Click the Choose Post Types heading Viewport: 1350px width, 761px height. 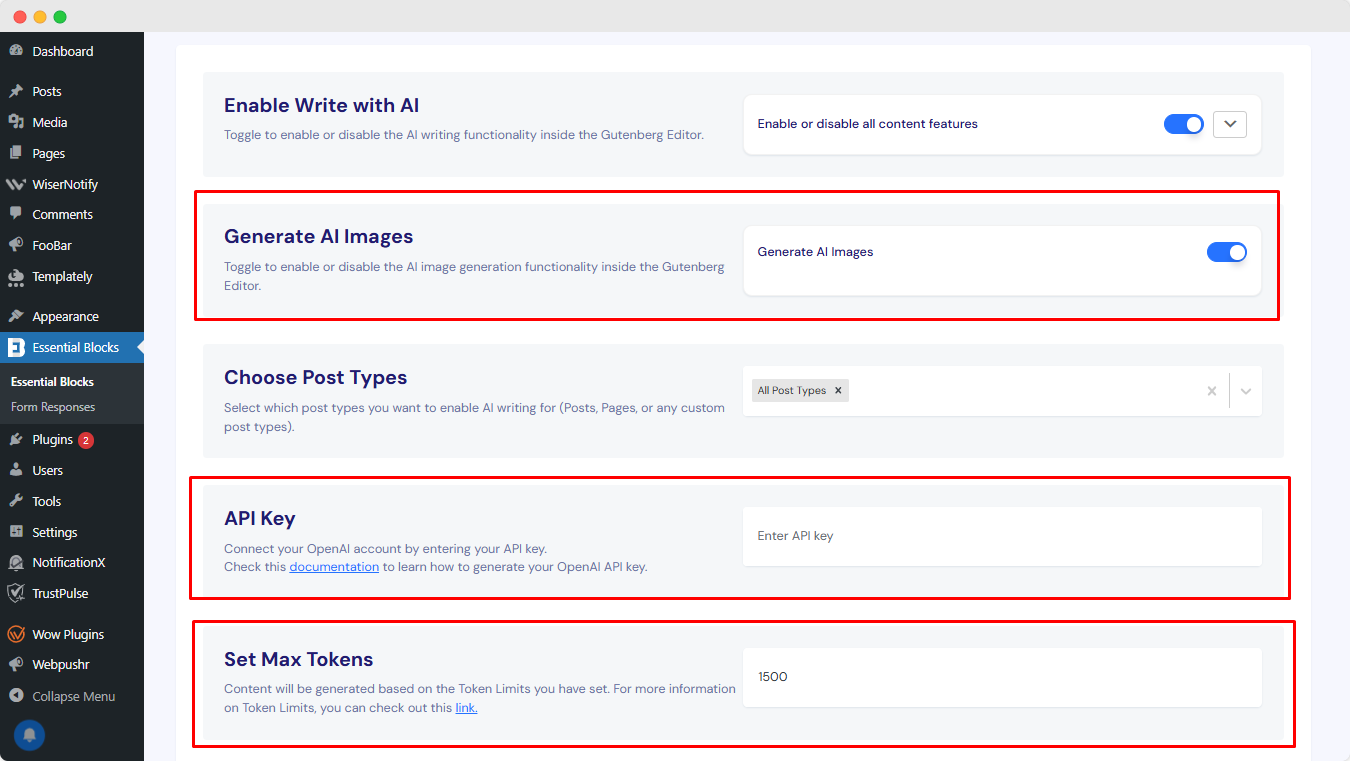(316, 377)
